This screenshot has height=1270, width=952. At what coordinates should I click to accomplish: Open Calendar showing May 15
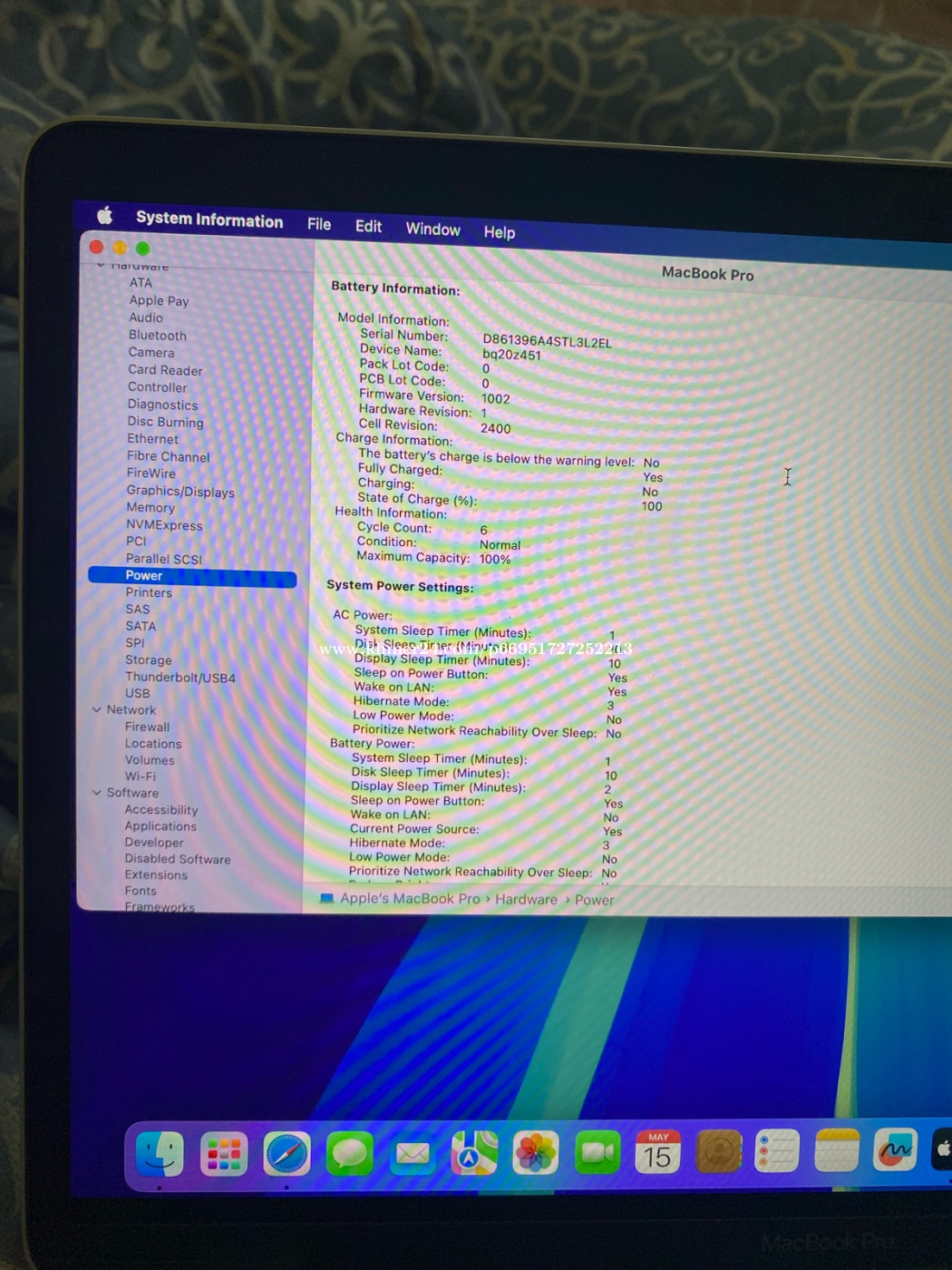click(658, 1152)
